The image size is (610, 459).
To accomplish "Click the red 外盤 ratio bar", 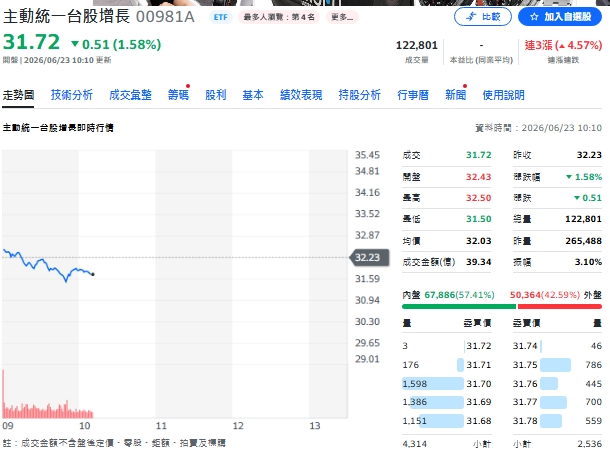I will (559, 307).
